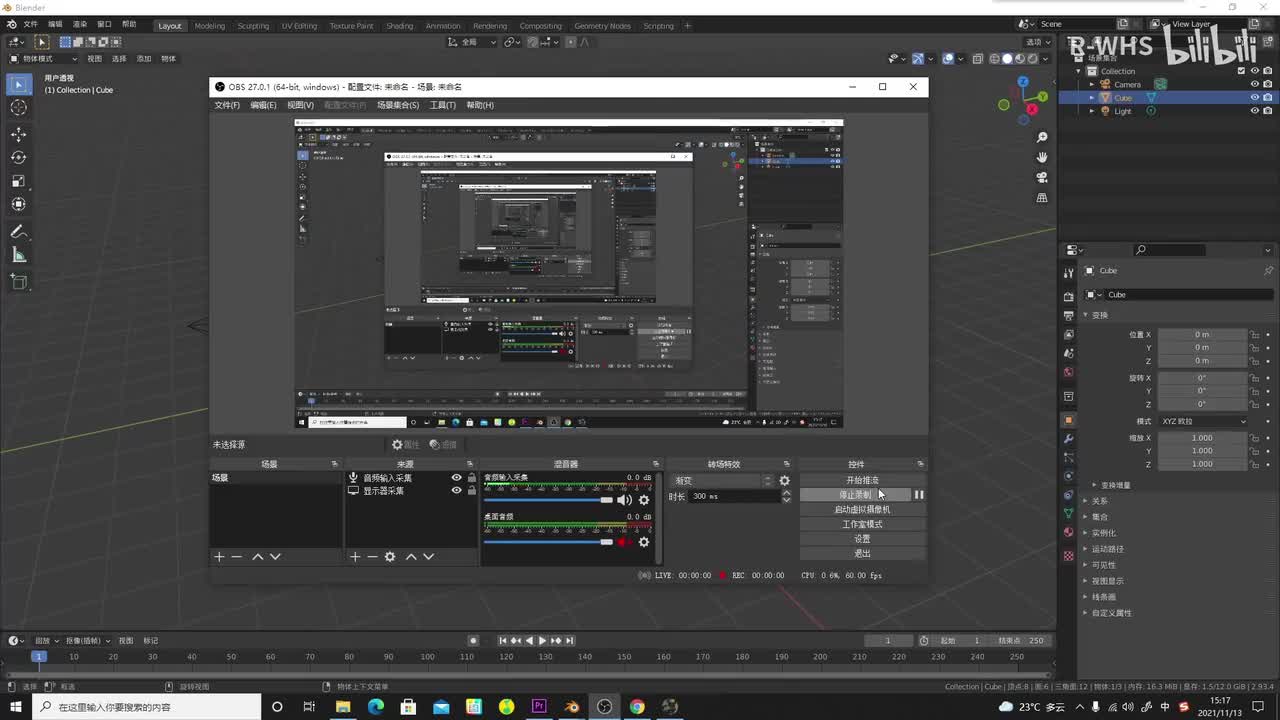The width and height of the screenshot is (1280, 720).
Task: Open the 模式 XYZ 欧拉 rotation mode dropdown
Action: 1204,421
